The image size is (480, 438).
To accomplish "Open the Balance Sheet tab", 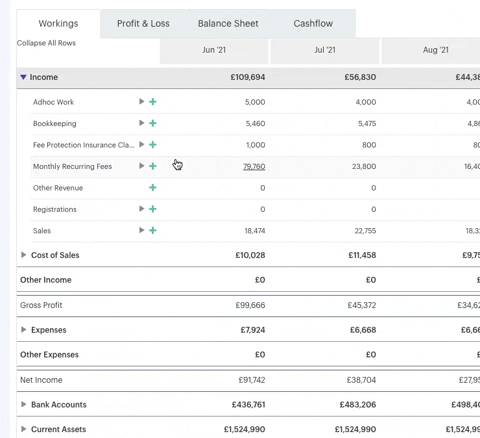I will 228,24.
